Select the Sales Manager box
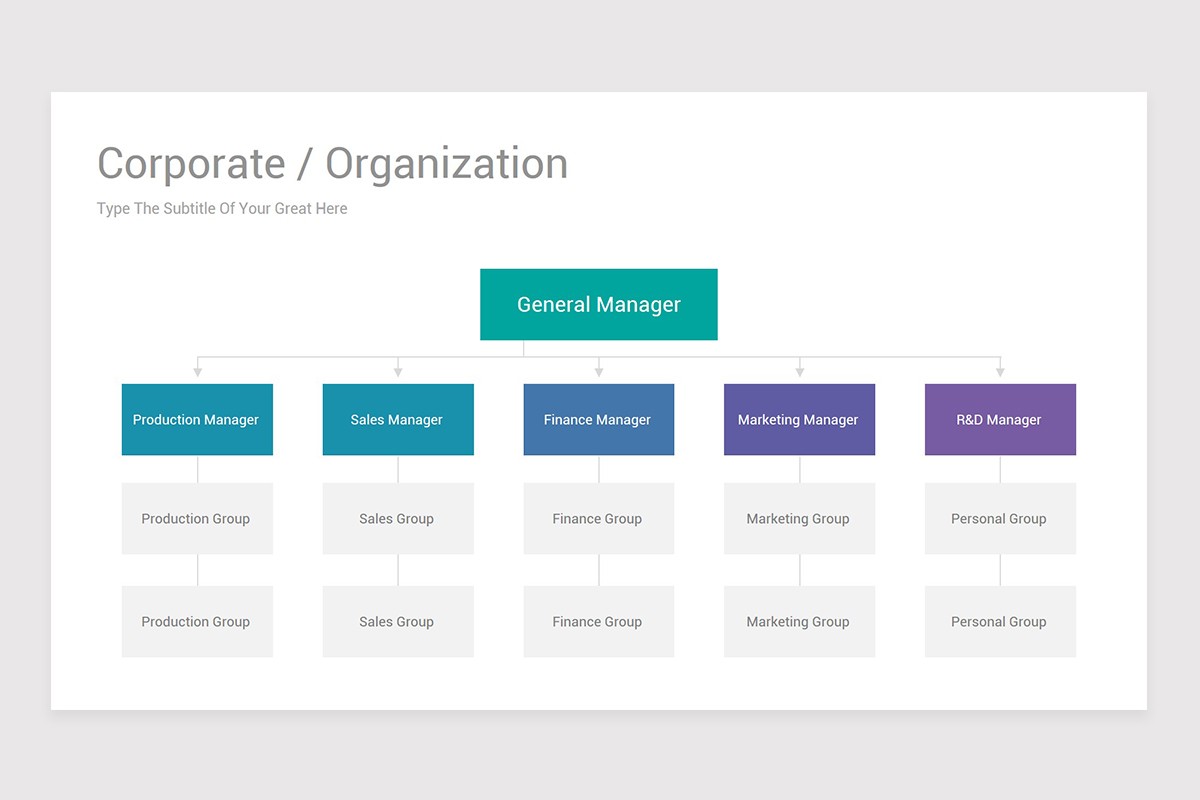Viewport: 1200px width, 800px height. coord(398,420)
